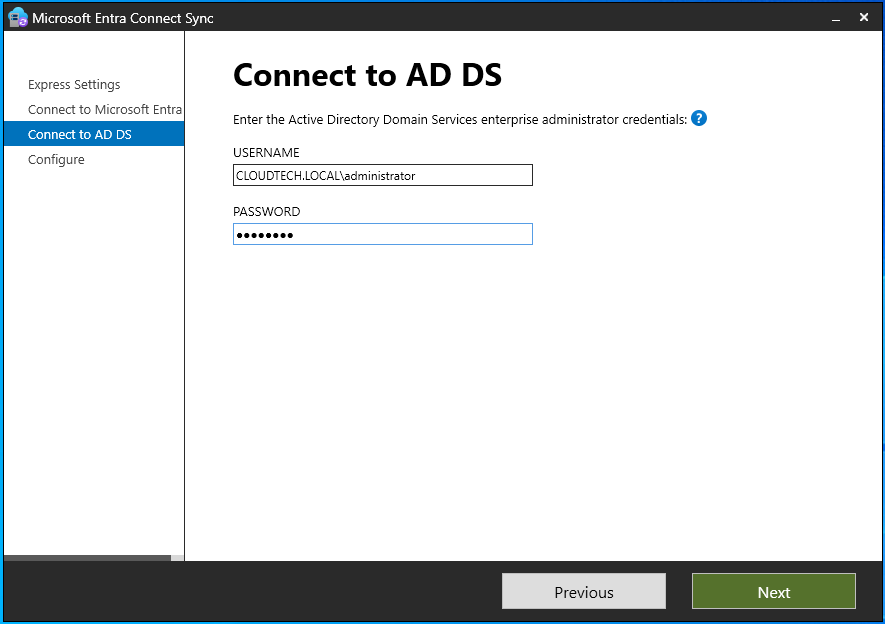
Task: Click the enterprise administrator credentials instruction text
Action: click(460, 120)
